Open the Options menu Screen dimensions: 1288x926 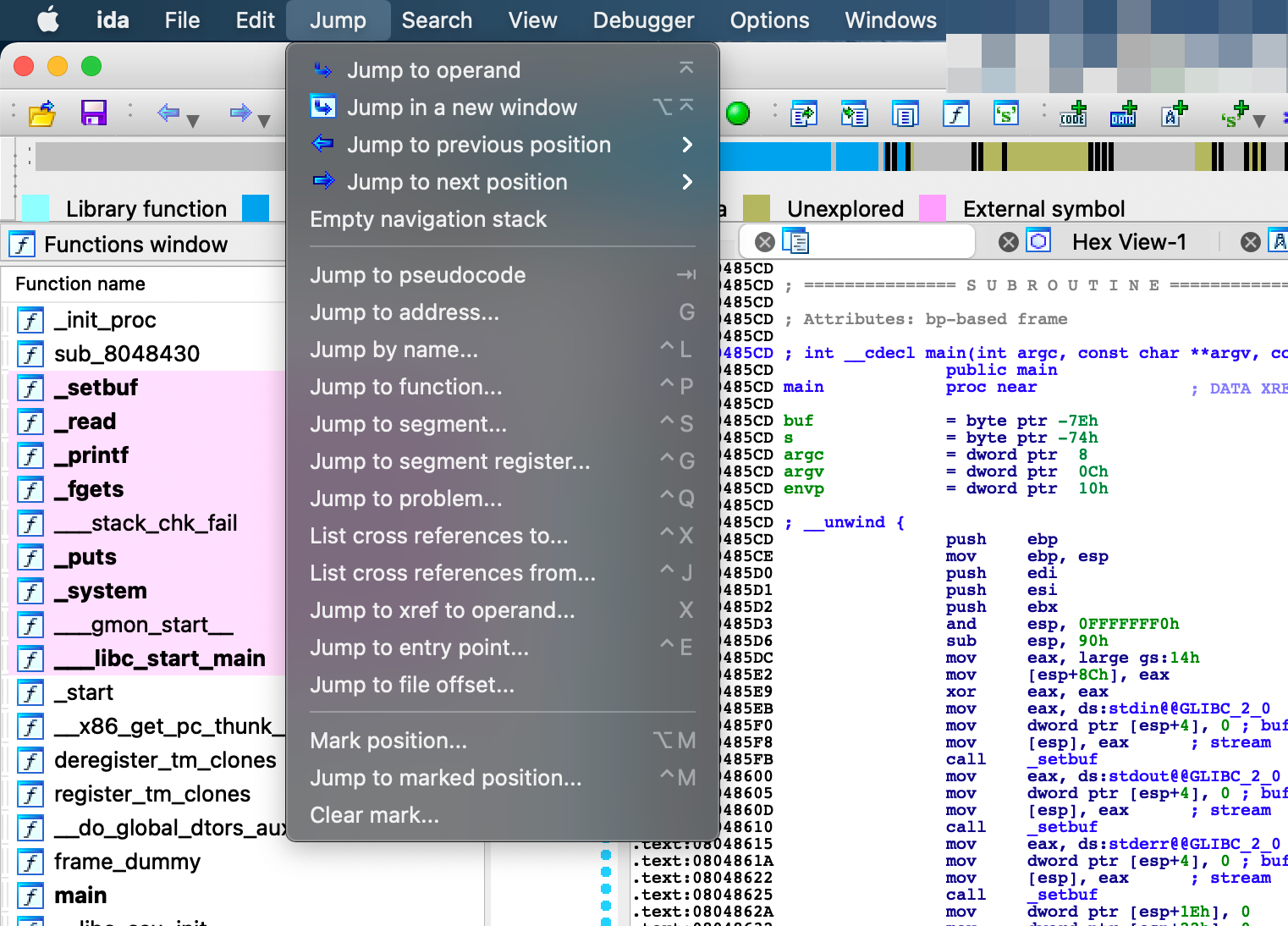point(769,20)
